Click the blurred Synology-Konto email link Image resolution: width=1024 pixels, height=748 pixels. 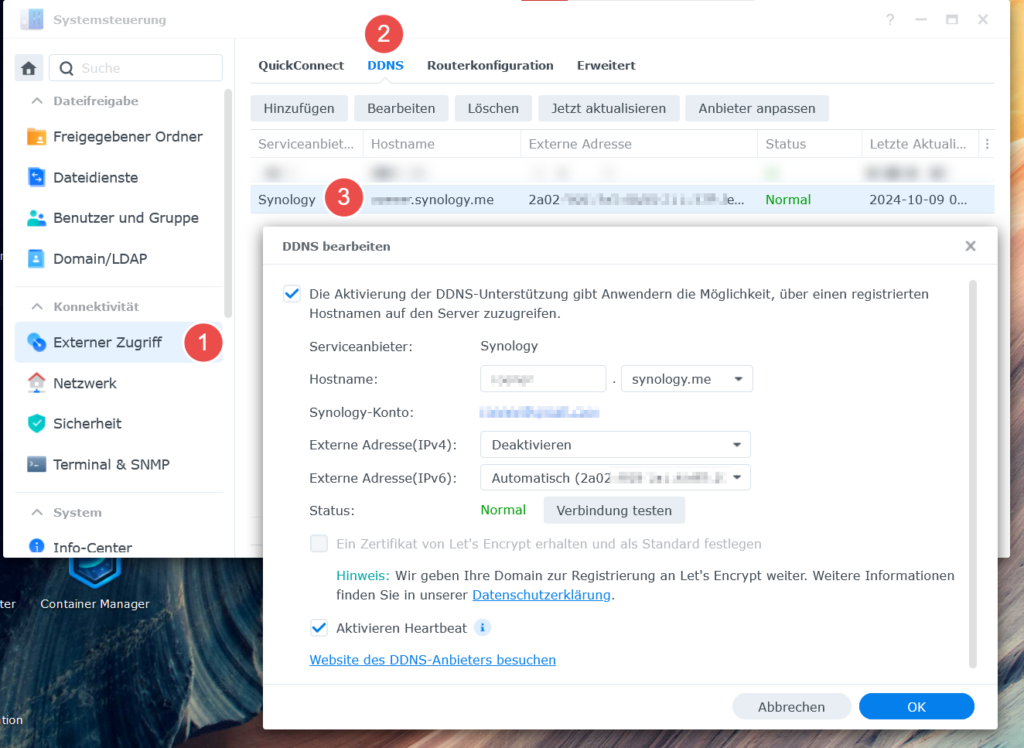539,412
